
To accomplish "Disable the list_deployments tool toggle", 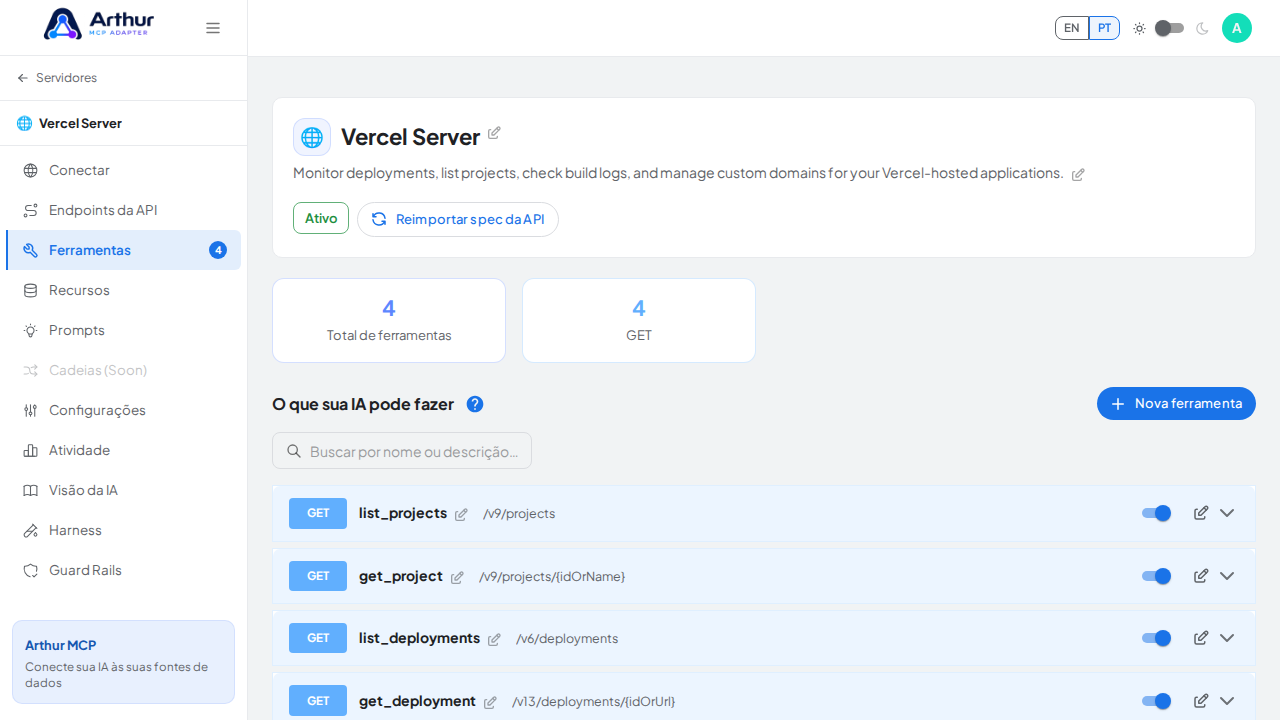I will (1157, 638).
